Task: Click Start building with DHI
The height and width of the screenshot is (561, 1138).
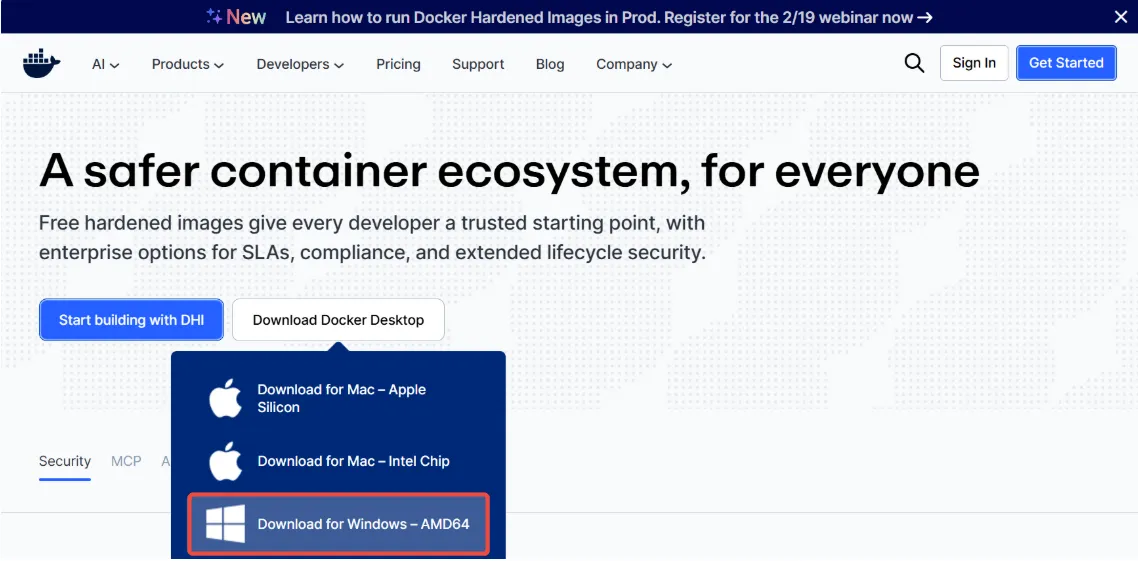Action: pyautogui.click(x=131, y=320)
